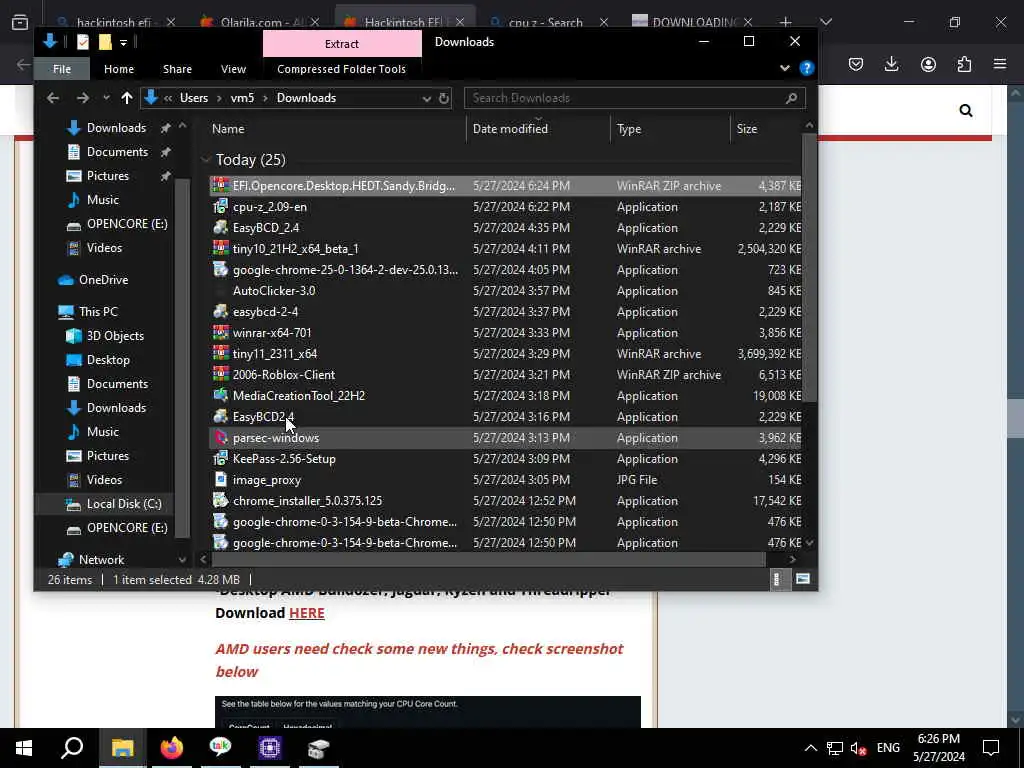The image size is (1024, 768).
Task: Open Windows taskbar search
Action: click(72, 748)
